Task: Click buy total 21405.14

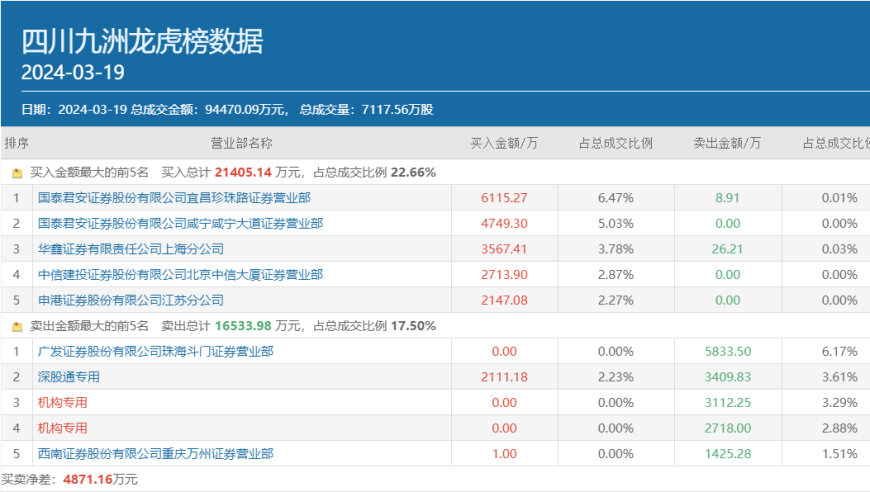Action: click(x=243, y=173)
